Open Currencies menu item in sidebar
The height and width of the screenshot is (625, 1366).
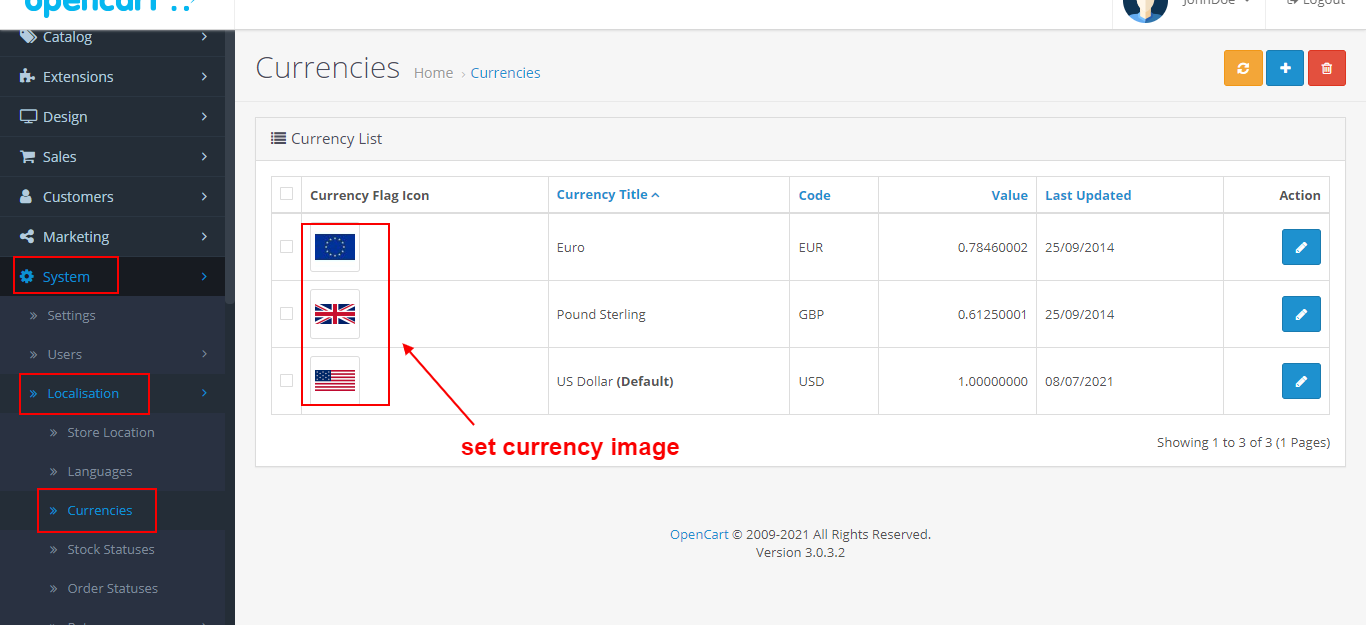[x=100, y=510]
